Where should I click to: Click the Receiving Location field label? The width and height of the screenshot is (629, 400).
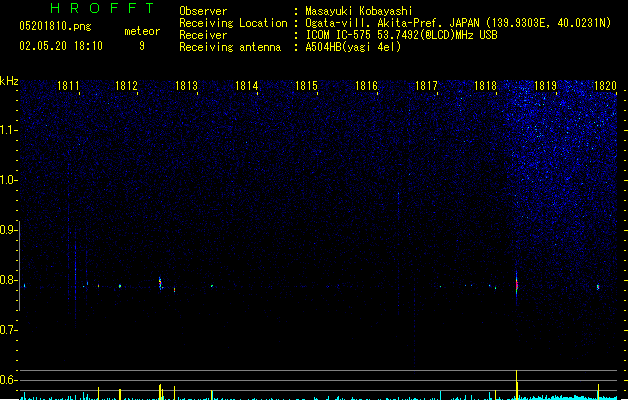[x=233, y=23]
